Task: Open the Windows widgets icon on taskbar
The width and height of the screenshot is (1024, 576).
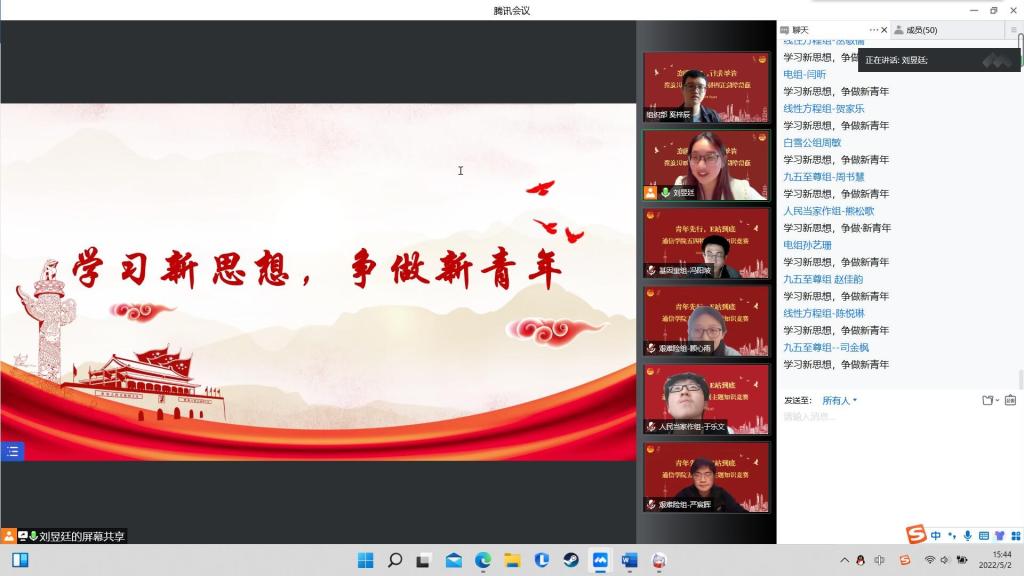Action: (20, 560)
